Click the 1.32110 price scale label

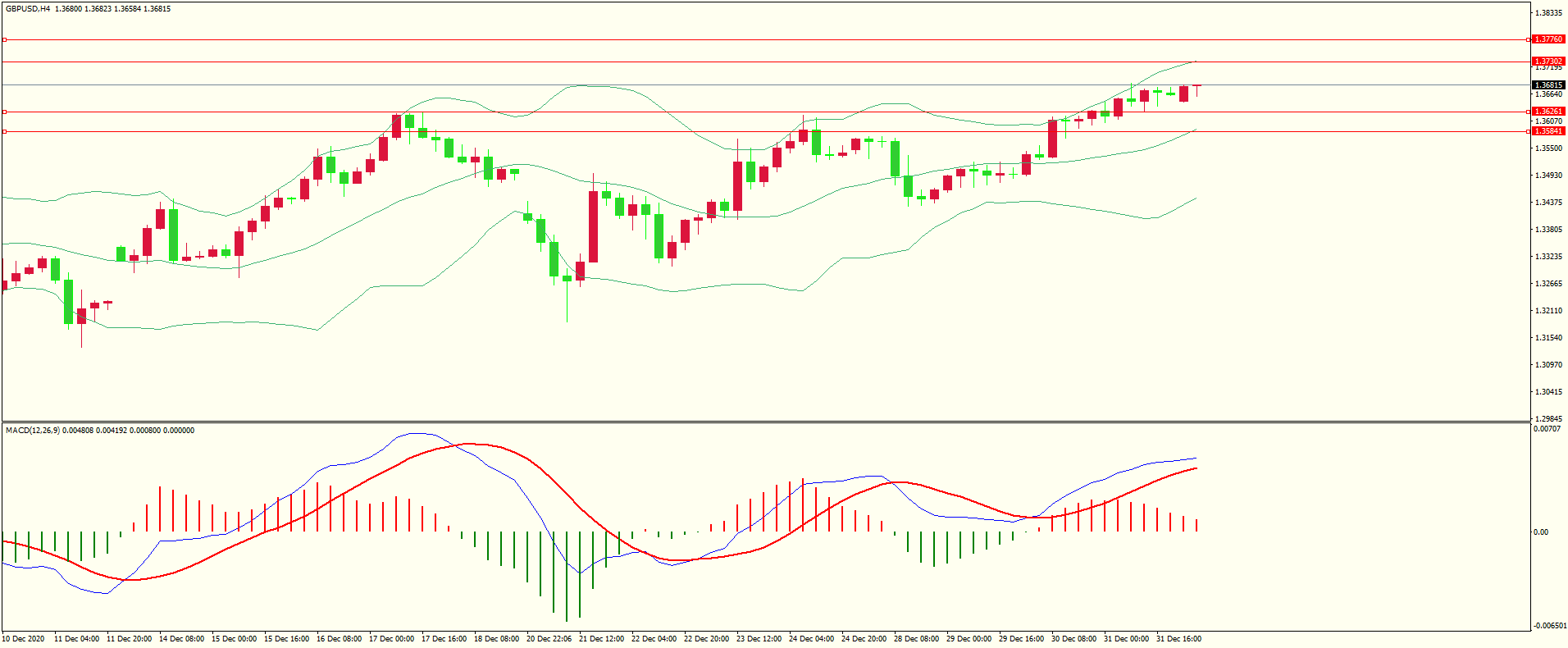(1548, 311)
